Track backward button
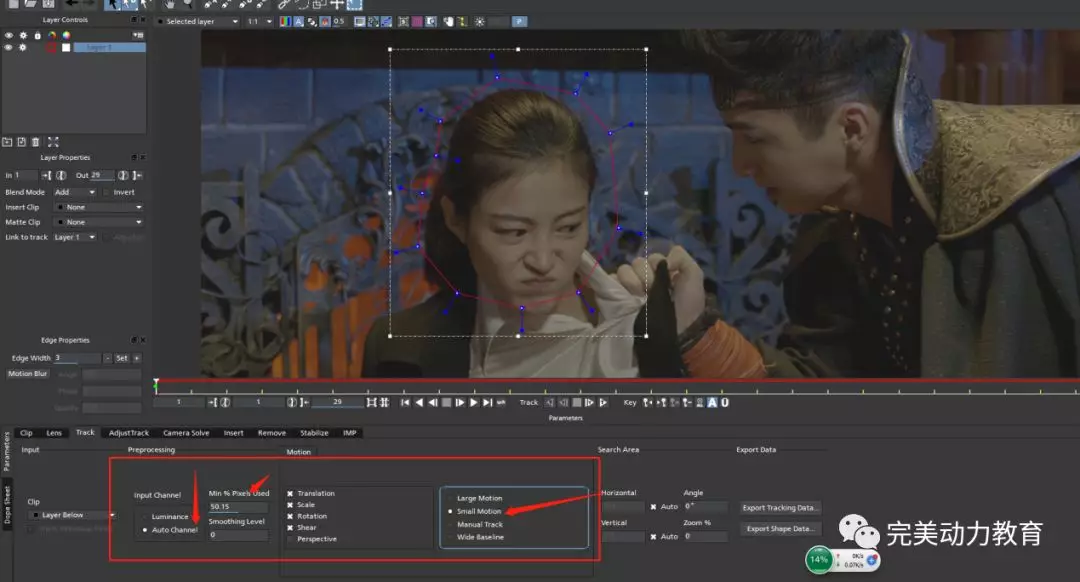Image resolution: width=1080 pixels, height=582 pixels. [549, 402]
